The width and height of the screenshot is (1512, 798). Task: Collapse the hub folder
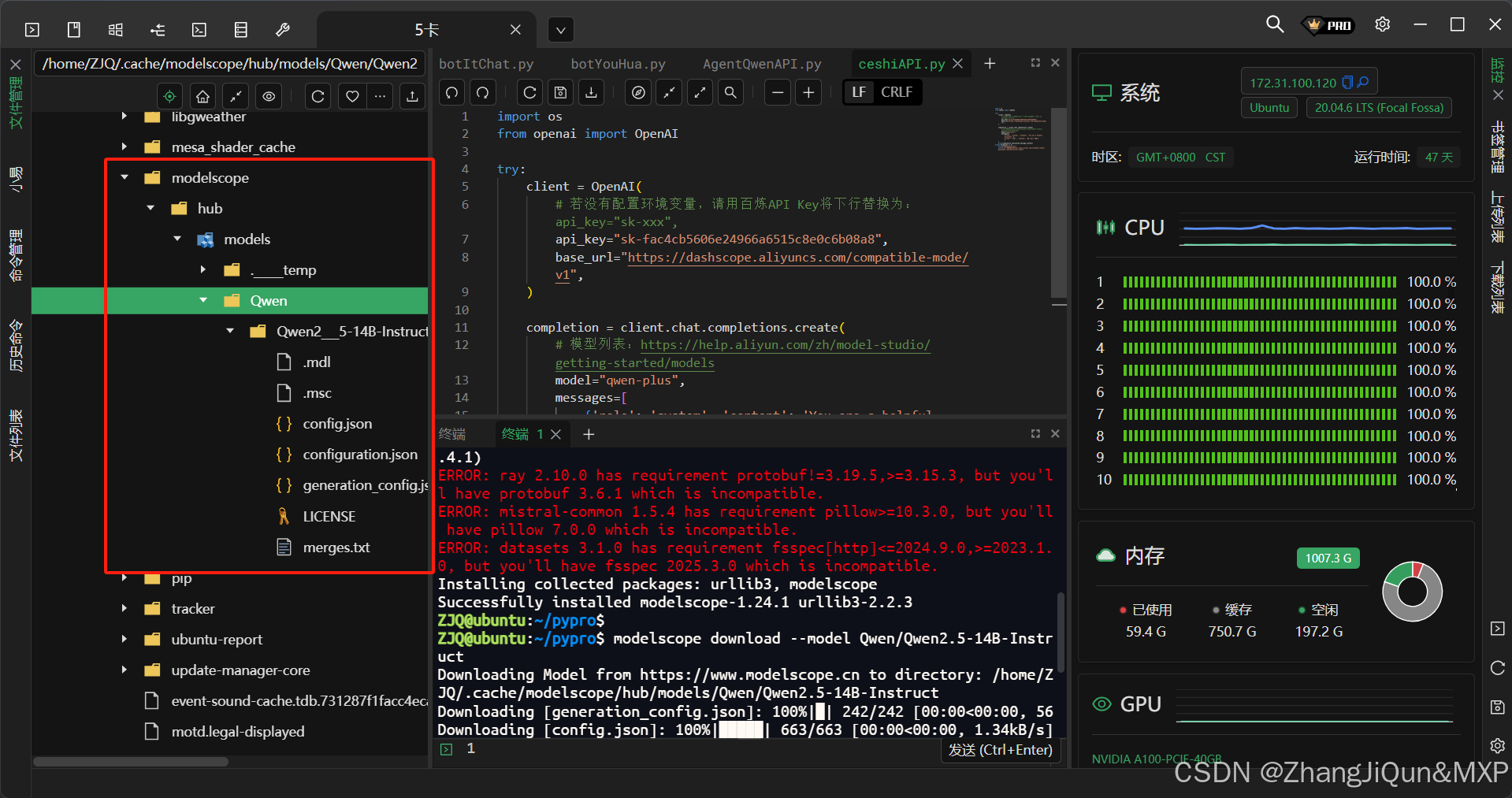click(150, 208)
